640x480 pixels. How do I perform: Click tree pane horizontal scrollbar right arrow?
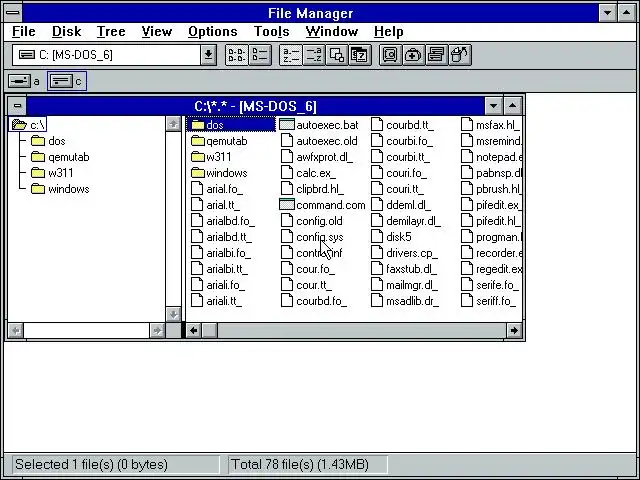(x=157, y=330)
